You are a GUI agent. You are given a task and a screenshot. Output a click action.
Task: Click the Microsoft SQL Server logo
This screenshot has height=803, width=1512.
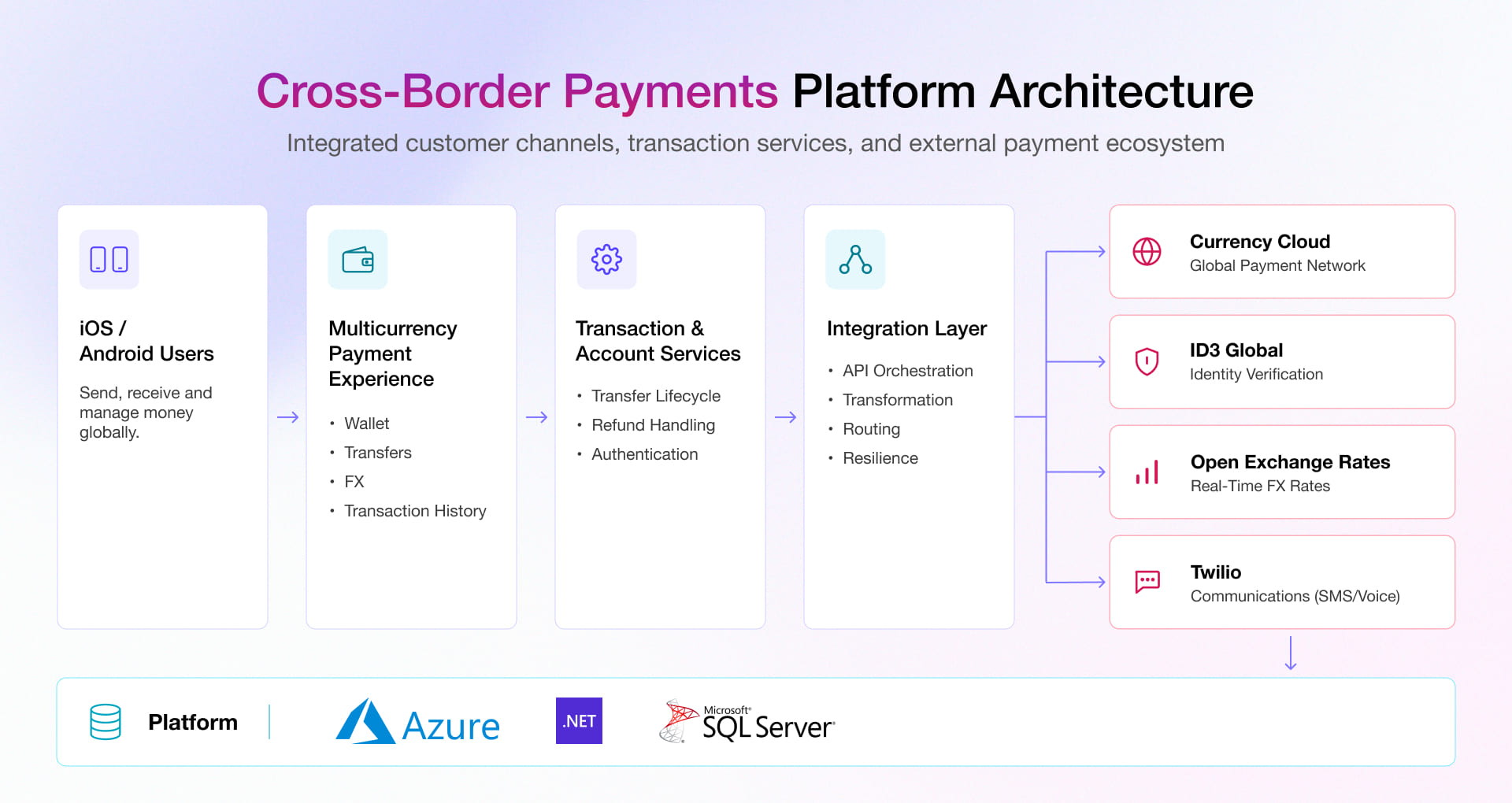pos(747,721)
